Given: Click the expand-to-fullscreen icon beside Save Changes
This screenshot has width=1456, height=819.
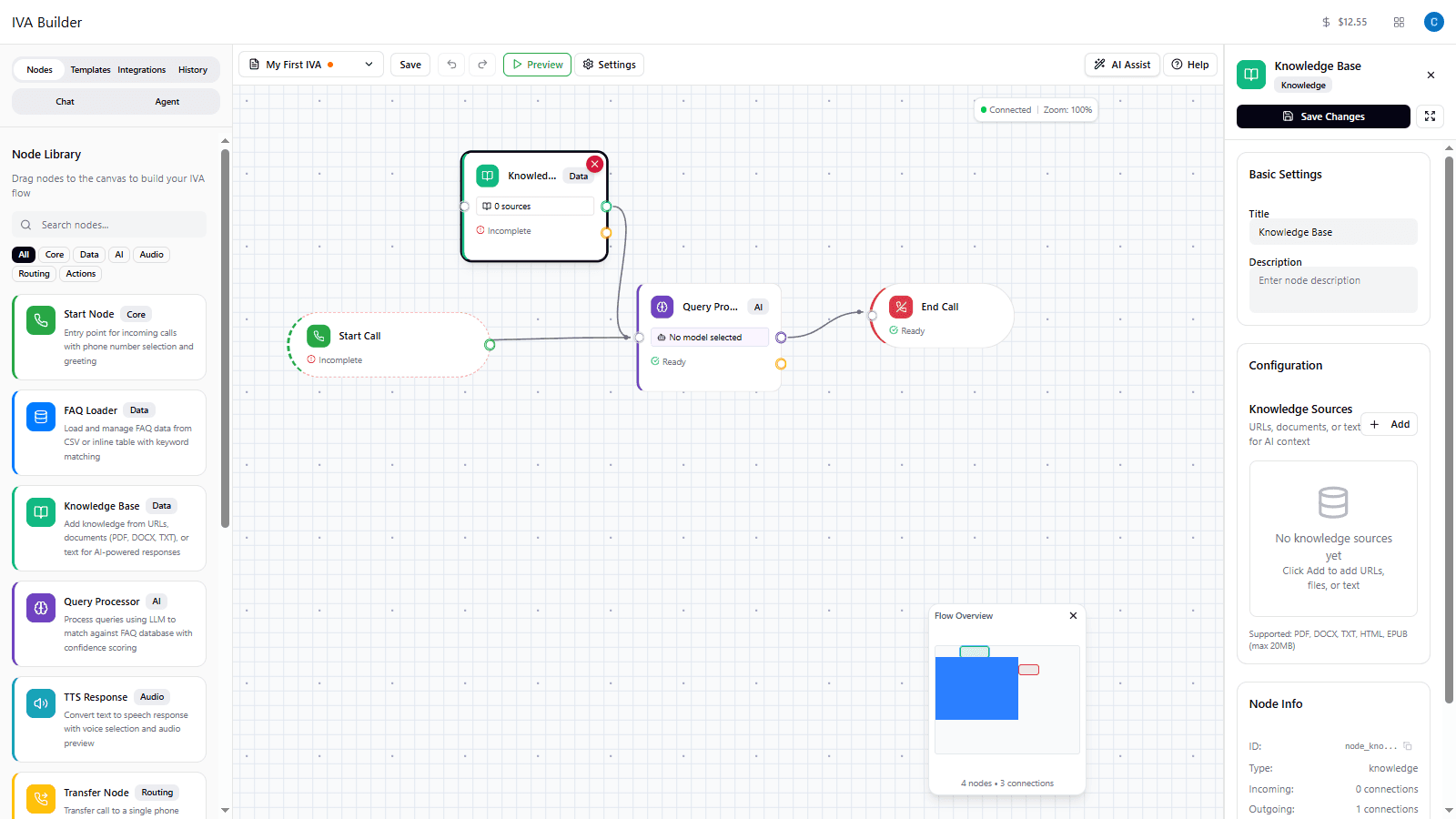Looking at the screenshot, I should pyautogui.click(x=1430, y=116).
